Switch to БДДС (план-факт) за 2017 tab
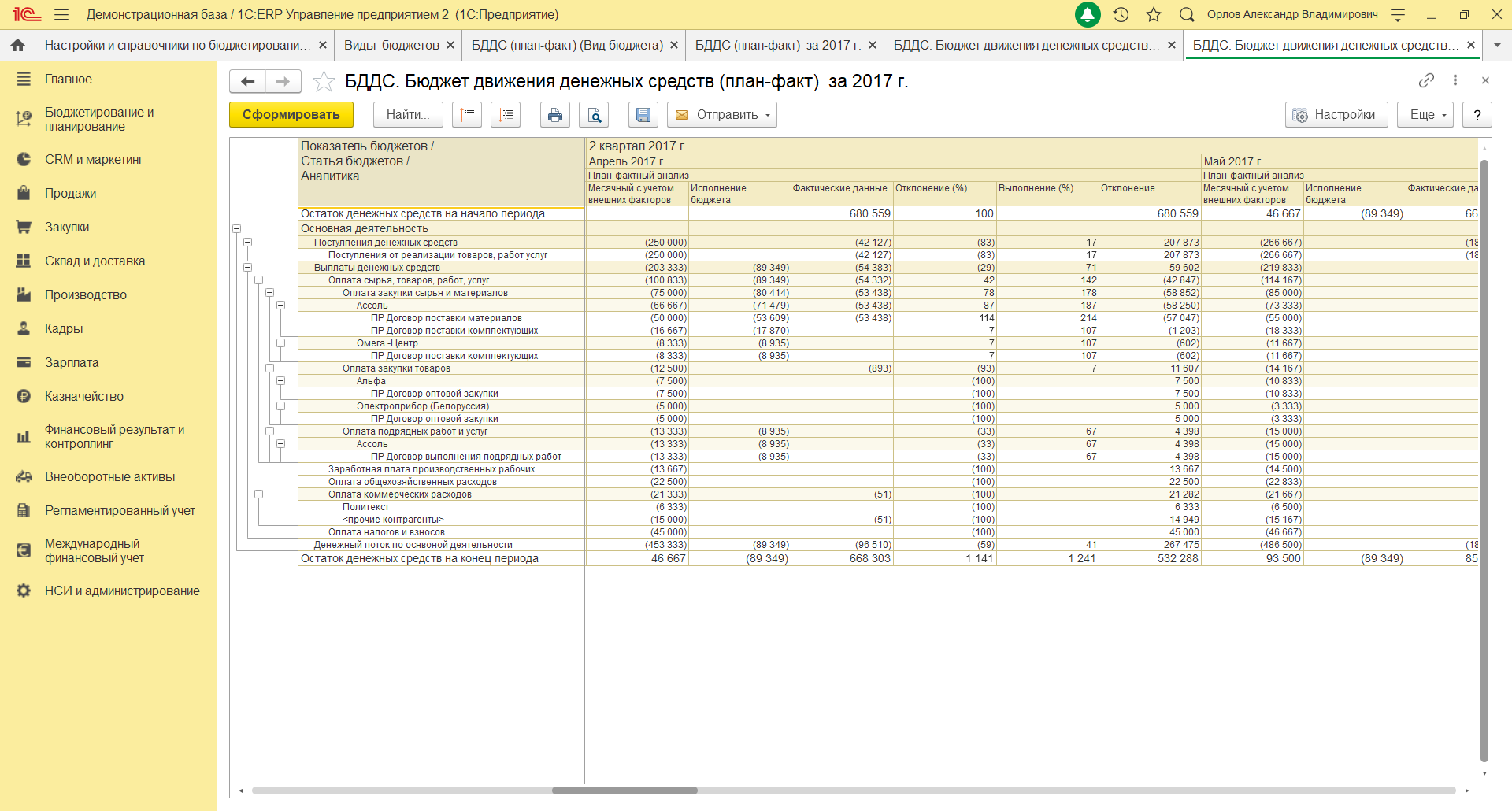The width and height of the screenshot is (1512, 811). click(x=778, y=45)
